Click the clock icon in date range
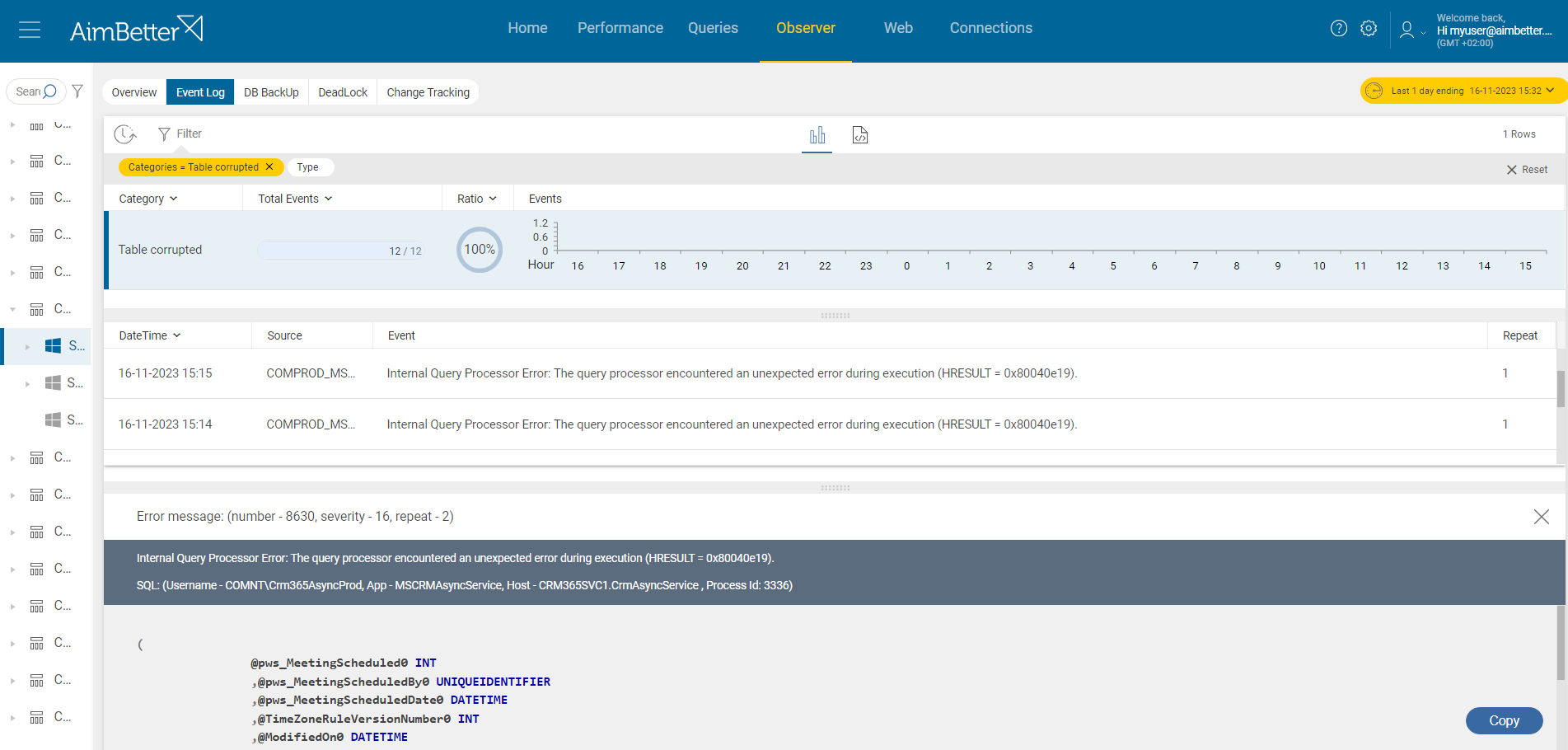1568x750 pixels. click(1374, 91)
